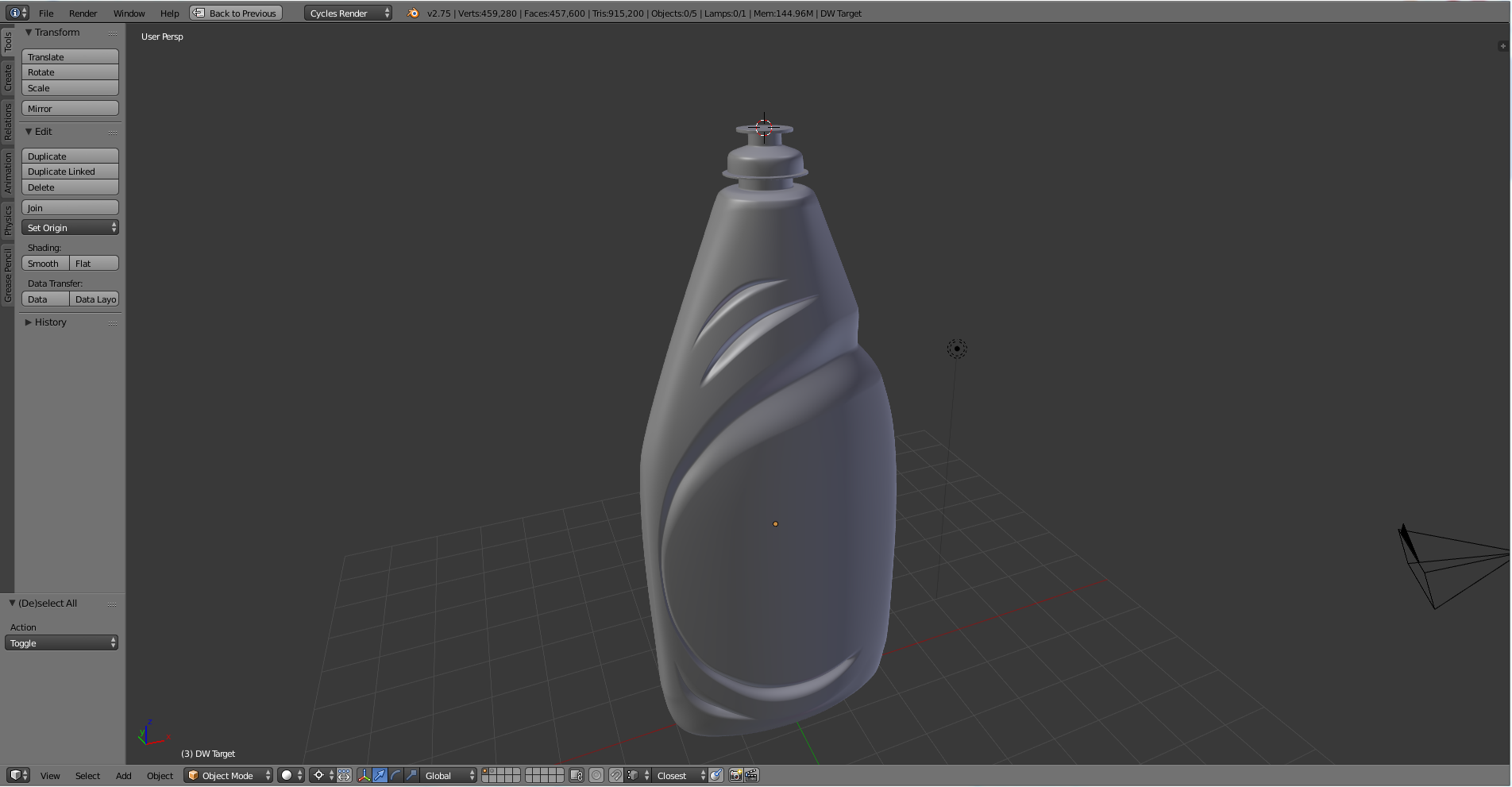The width and height of the screenshot is (1512, 787).
Task: Open the View menu in 3D viewport
Action: (x=50, y=776)
